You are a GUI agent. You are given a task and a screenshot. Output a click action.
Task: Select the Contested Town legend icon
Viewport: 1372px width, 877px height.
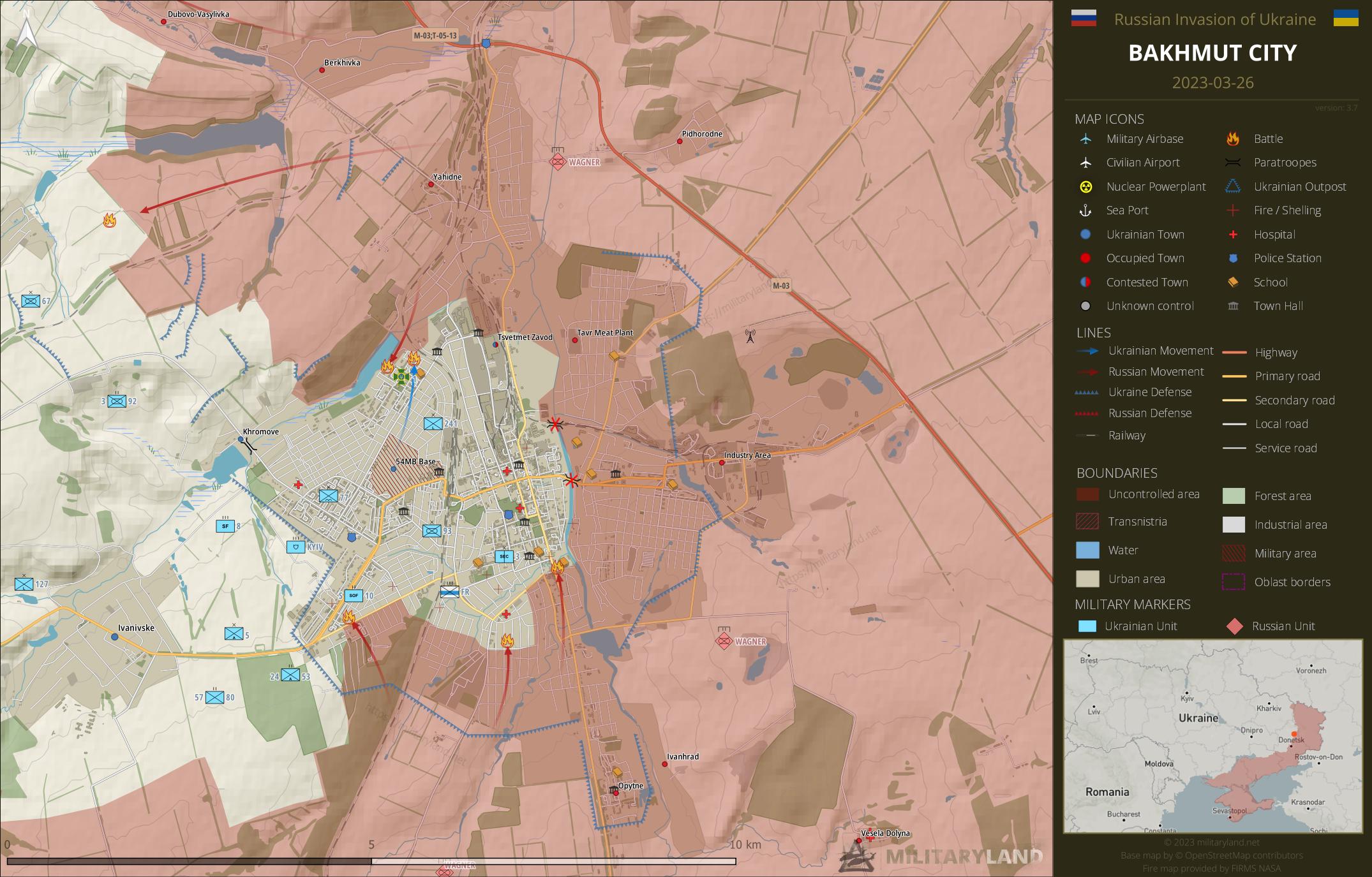[x=1085, y=283]
